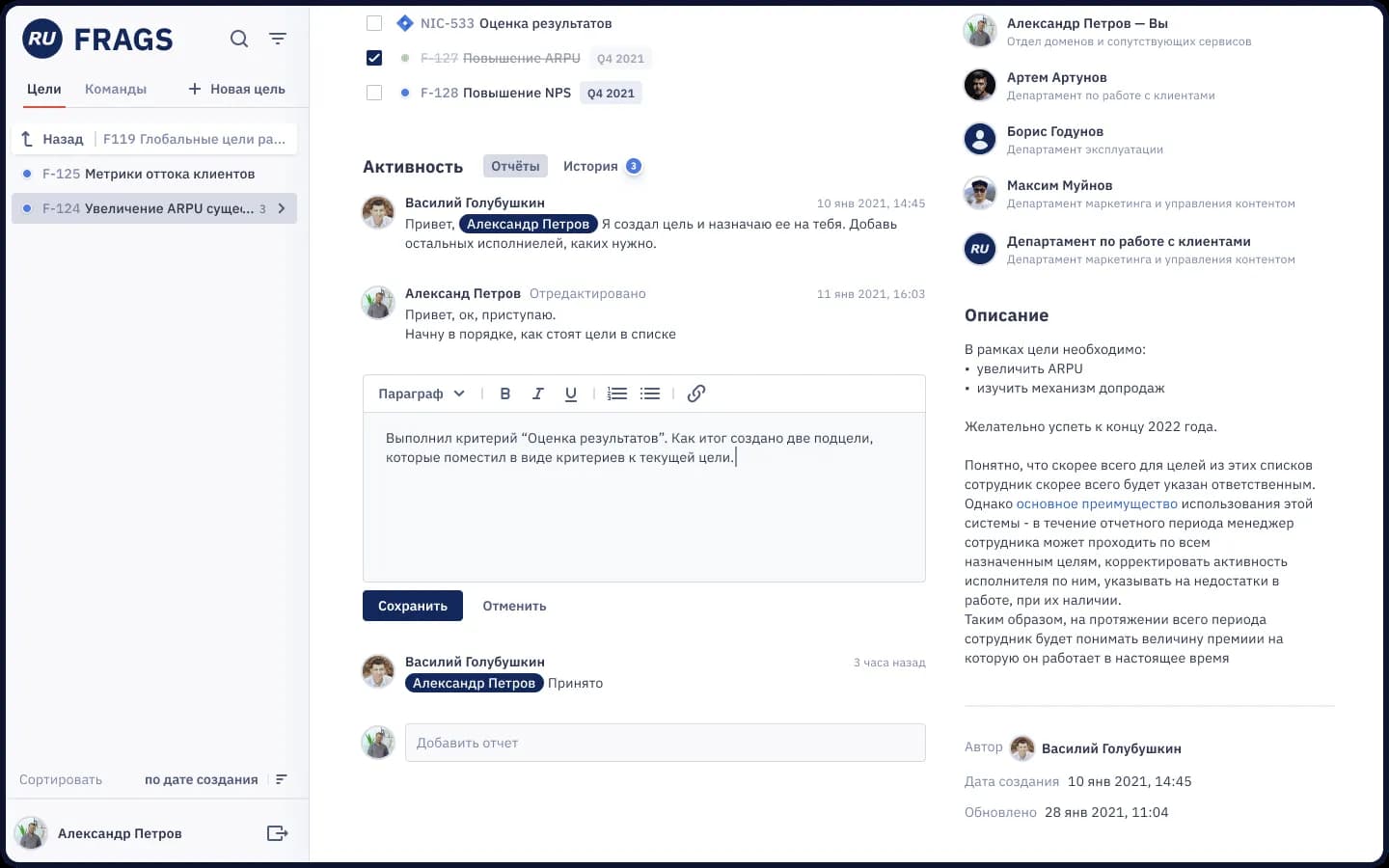1389x868 pixels.
Task: Insert a bulleted list
Action: 650,393
